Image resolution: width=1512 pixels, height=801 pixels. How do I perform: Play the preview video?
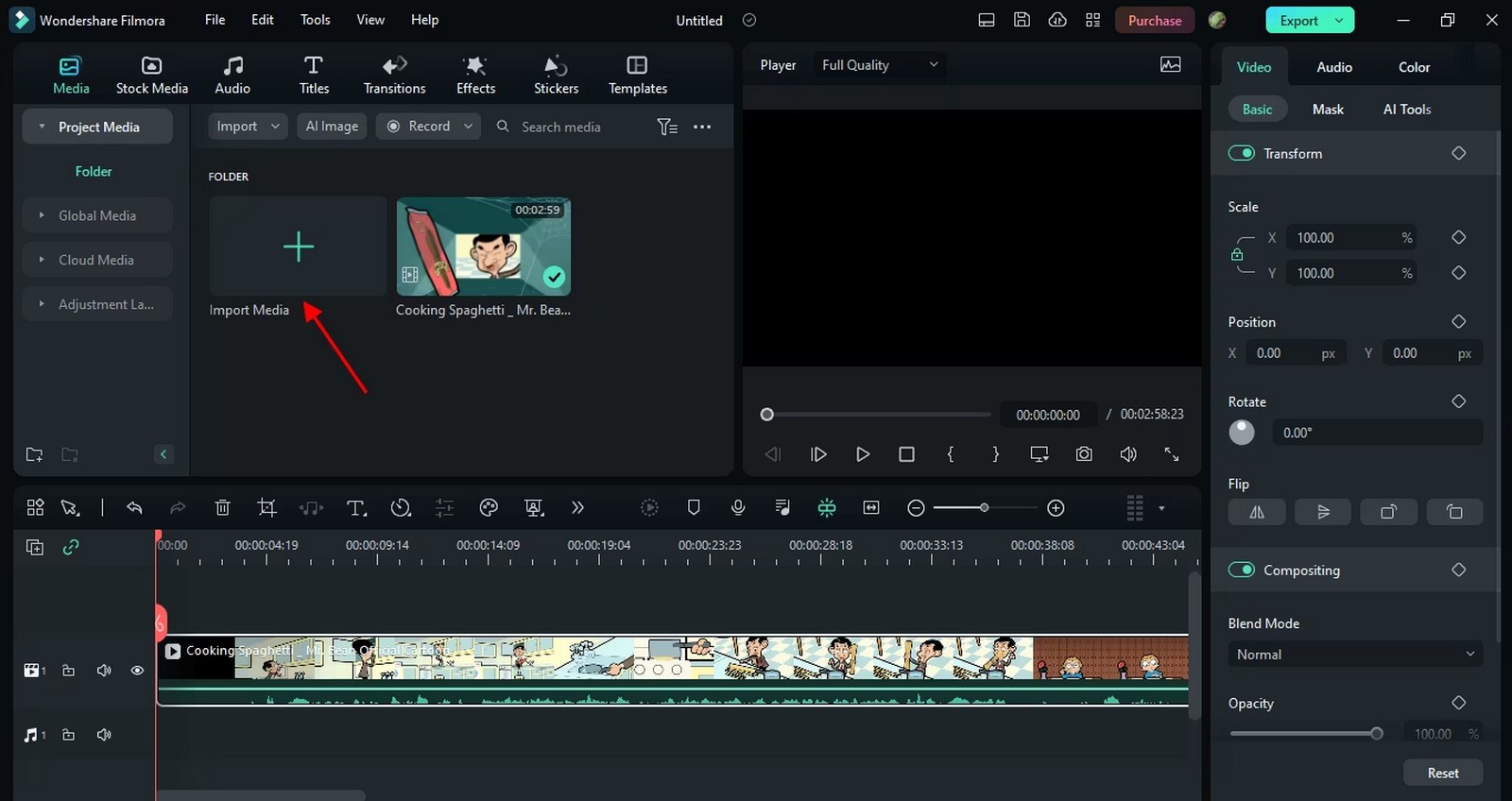point(863,454)
